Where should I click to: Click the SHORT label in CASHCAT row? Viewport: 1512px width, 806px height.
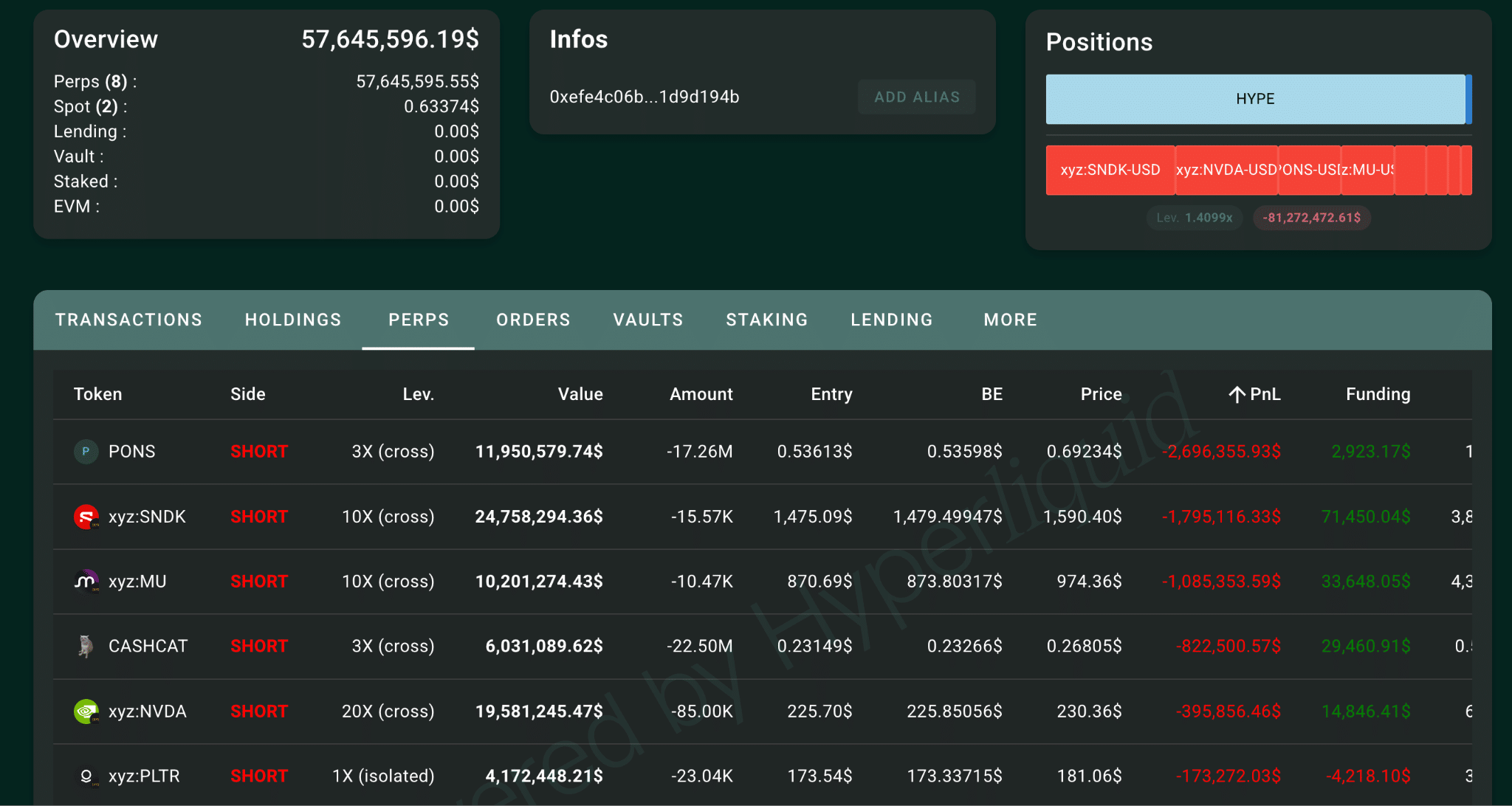pyautogui.click(x=259, y=647)
